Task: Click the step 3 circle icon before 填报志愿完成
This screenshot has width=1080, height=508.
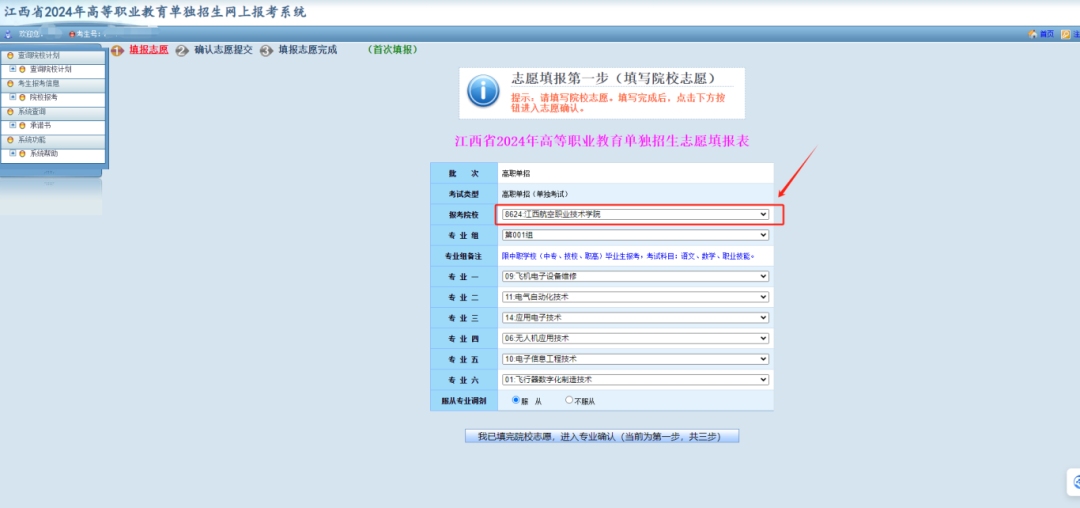Action: coord(266,50)
